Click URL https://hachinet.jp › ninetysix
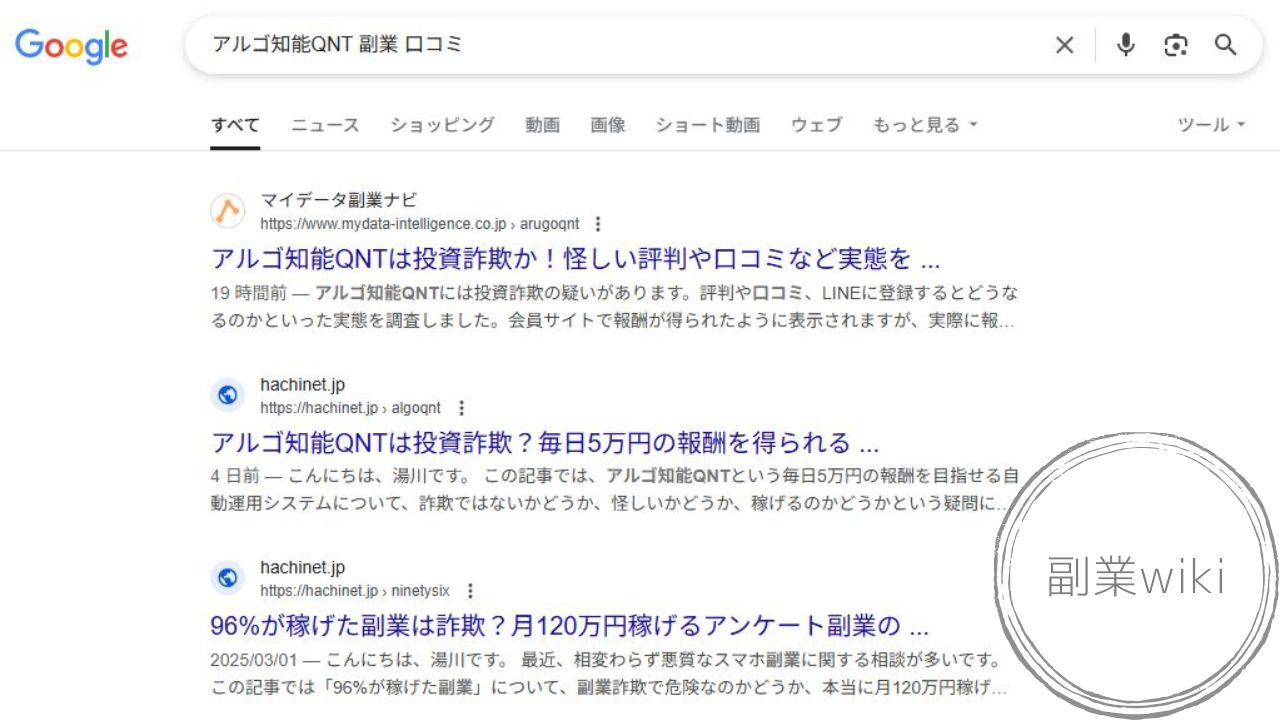 [355, 591]
